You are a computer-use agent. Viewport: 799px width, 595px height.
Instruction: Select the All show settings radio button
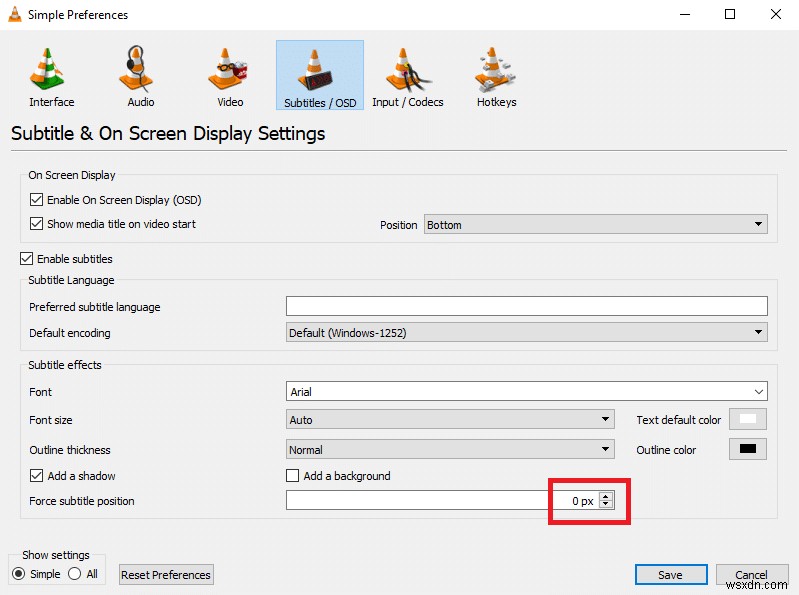pos(74,574)
